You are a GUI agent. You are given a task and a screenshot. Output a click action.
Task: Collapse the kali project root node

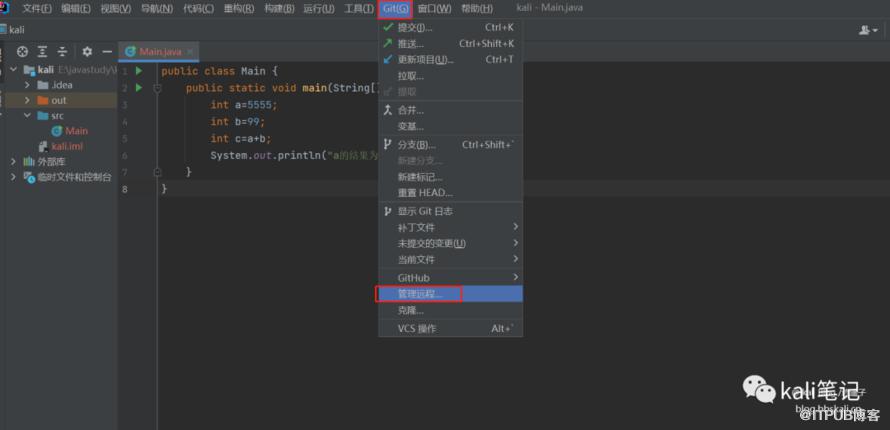13,70
